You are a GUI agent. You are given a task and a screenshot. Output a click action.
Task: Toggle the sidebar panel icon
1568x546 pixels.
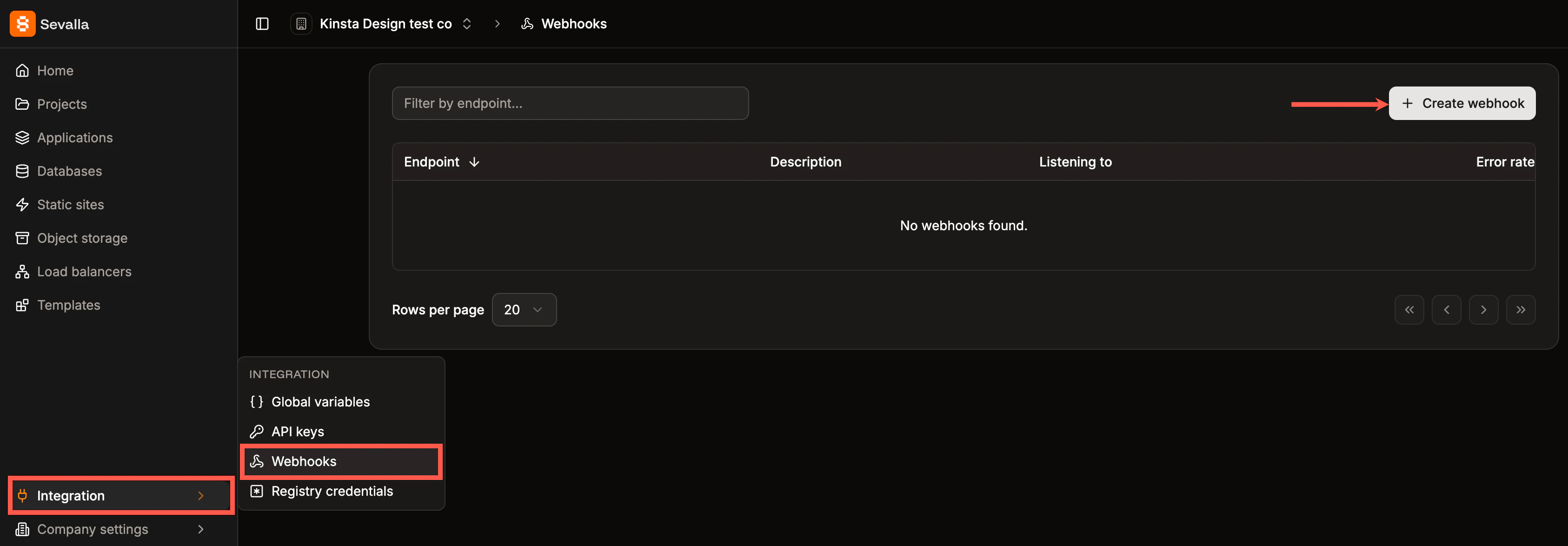point(262,24)
